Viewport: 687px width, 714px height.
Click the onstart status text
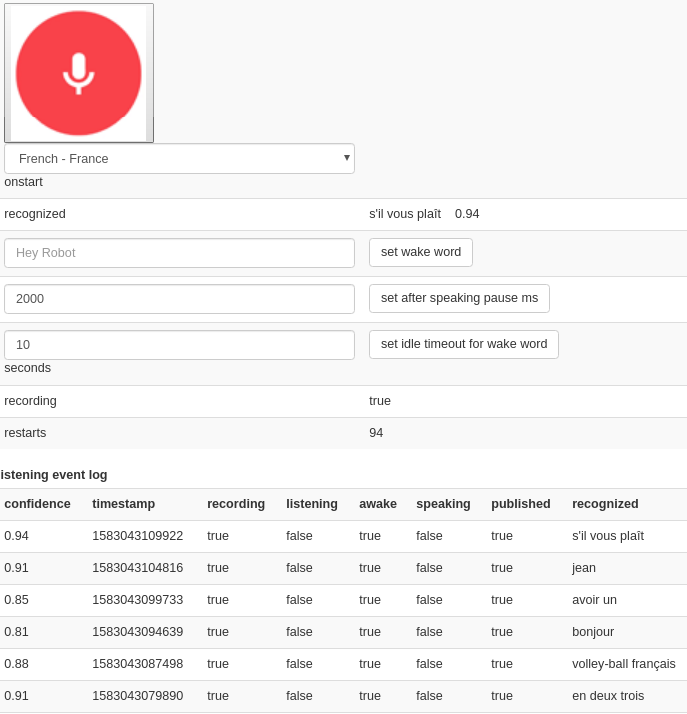(23, 182)
